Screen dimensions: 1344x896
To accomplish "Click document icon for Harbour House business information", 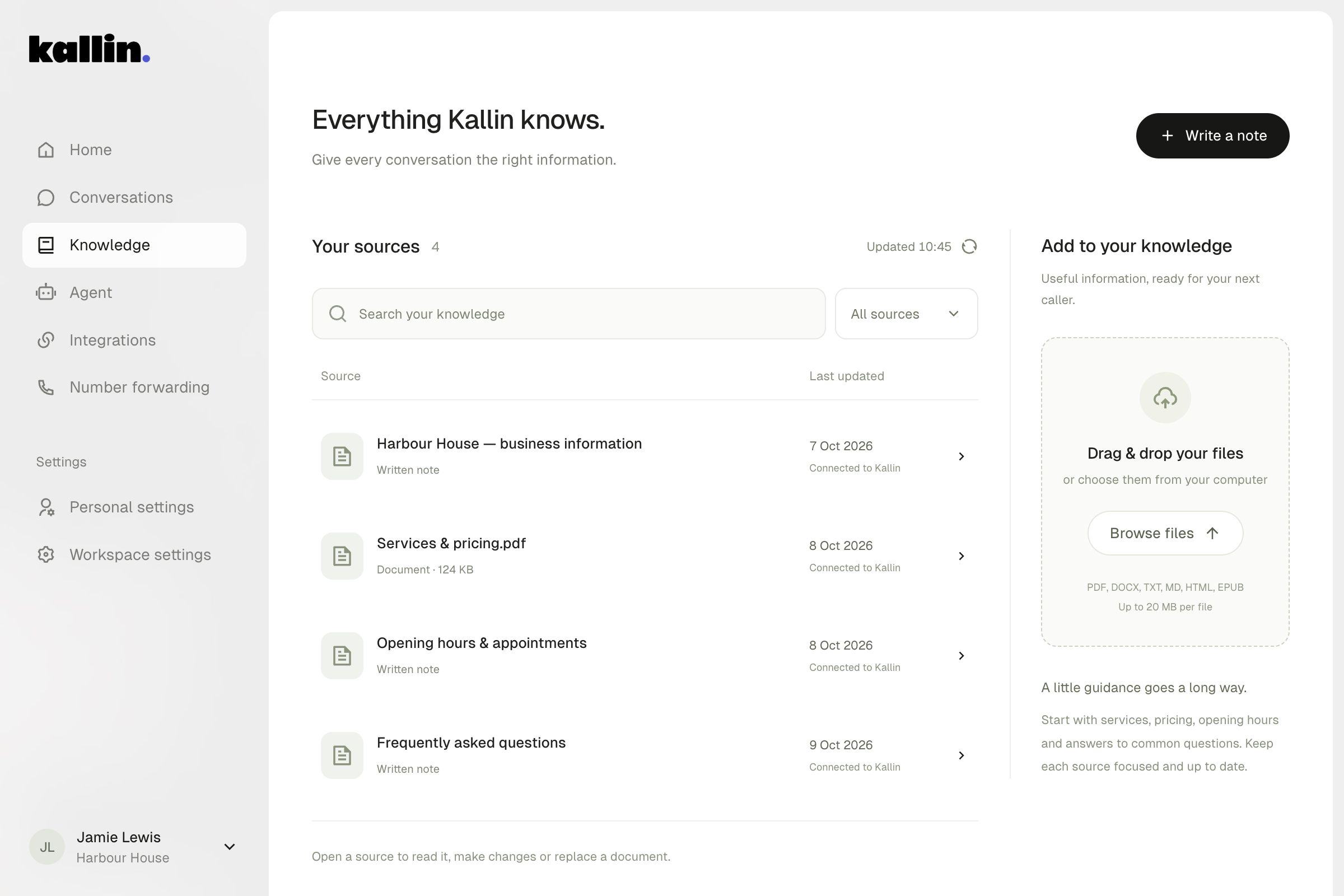I will coord(342,456).
